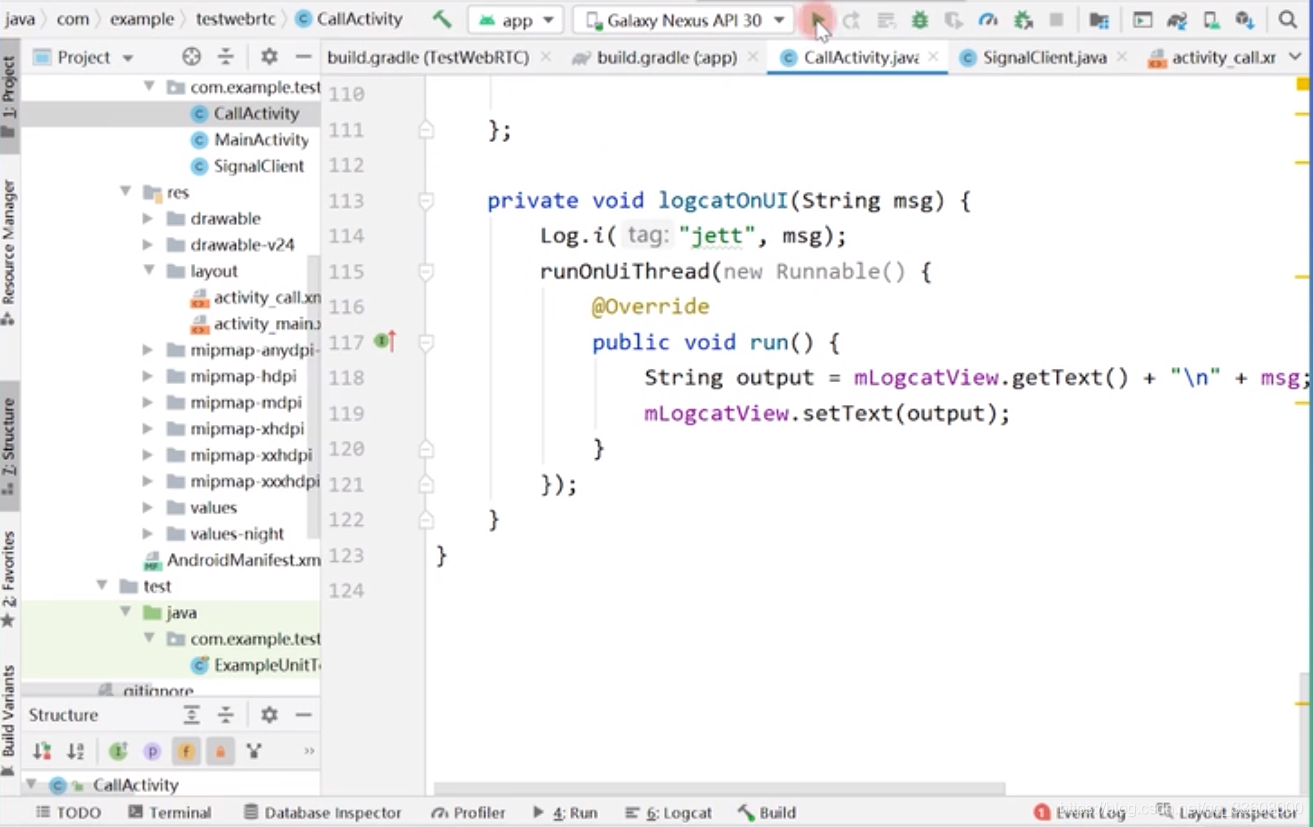Open Project Structure from toolbar

(x=1099, y=20)
